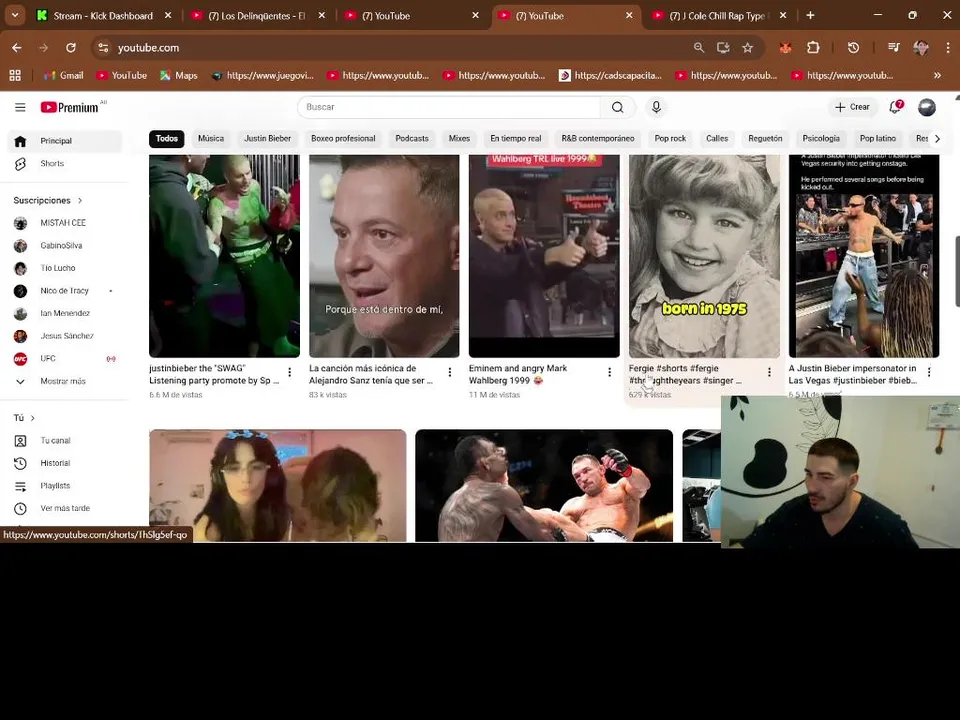The width and height of the screenshot is (960, 720).
Task: Open the notifications bell
Action: [x=895, y=107]
